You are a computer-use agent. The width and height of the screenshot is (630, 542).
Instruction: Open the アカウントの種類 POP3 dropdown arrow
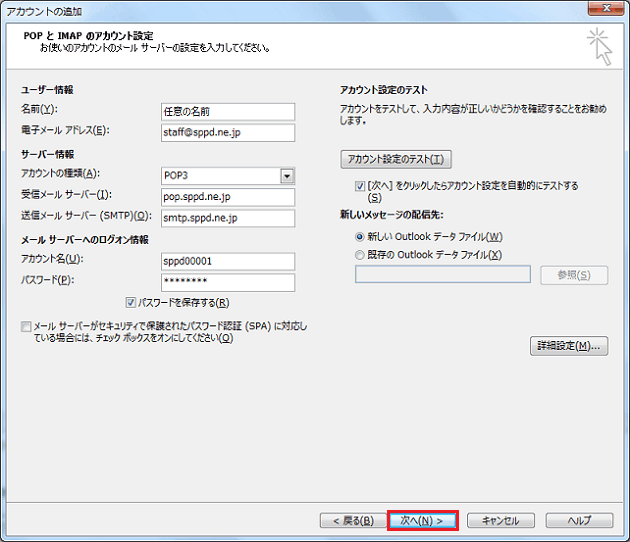click(287, 176)
